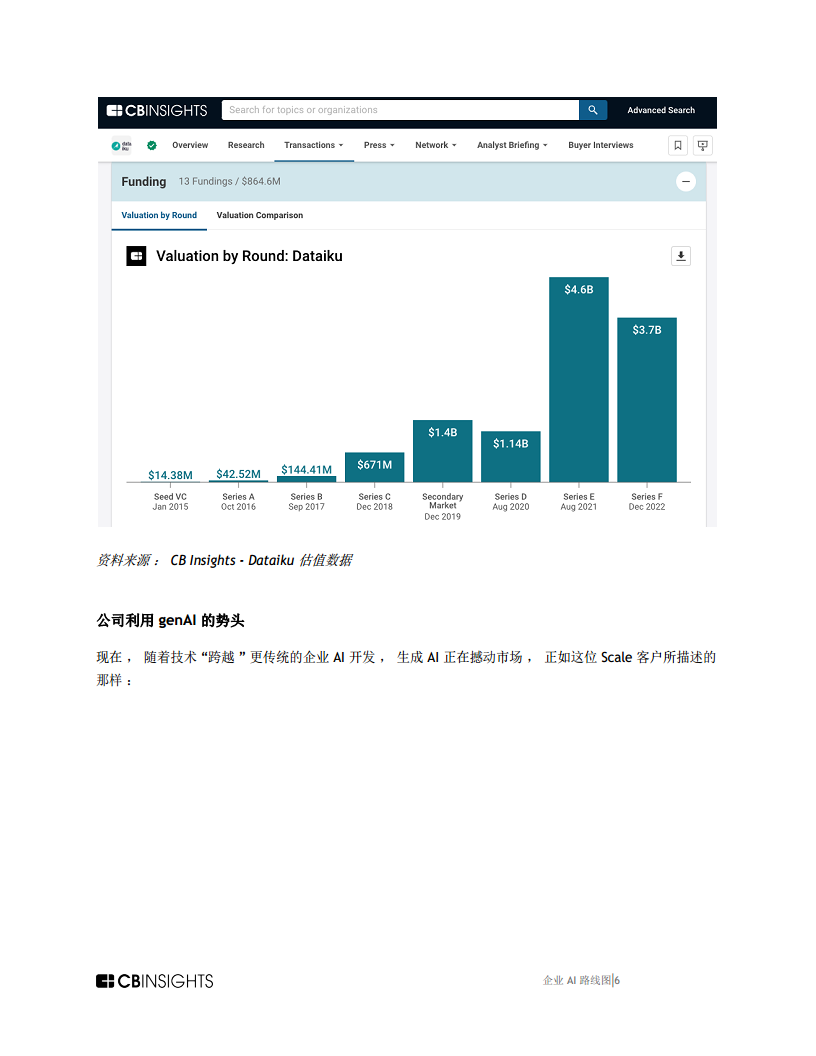Viewport: 816px width, 1056px height.
Task: Click the heading 公司利用 genAI 的势头
Action: click(170, 620)
